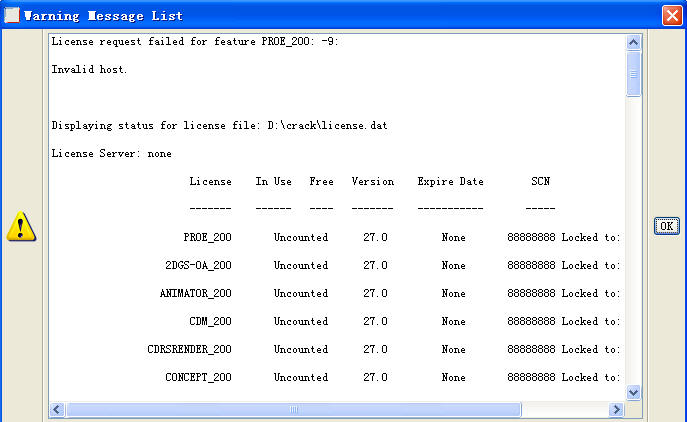Click 'None' expire date in CDM_200 row
Image resolution: width=687 pixels, height=422 pixels.
pos(453,322)
